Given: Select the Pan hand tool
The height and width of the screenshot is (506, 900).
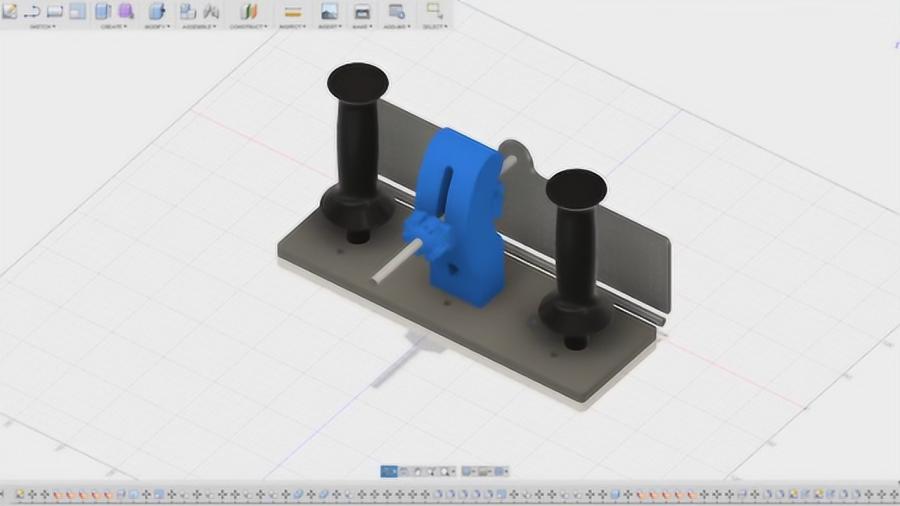Looking at the screenshot, I should tap(416, 471).
